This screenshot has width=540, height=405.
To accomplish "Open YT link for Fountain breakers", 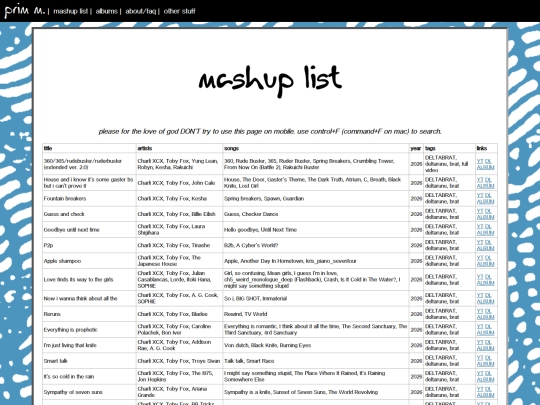I will 480,195.
